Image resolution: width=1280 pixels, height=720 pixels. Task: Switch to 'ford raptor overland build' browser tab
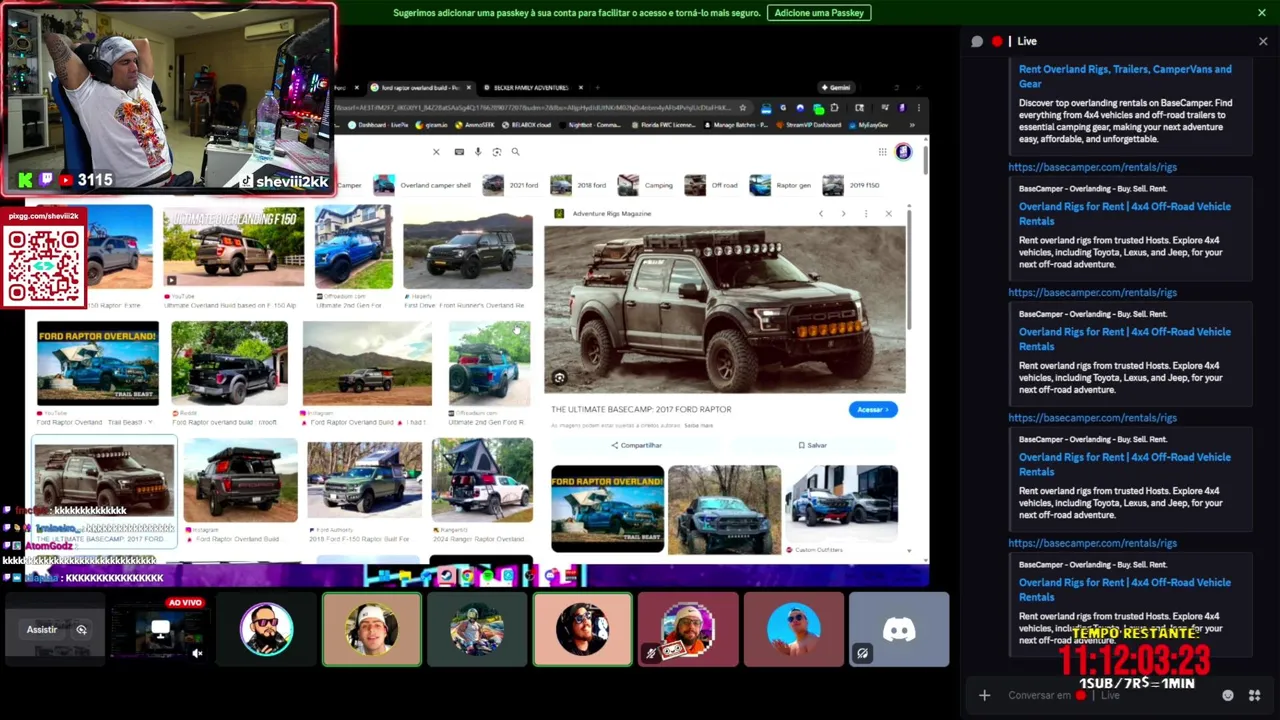click(420, 87)
